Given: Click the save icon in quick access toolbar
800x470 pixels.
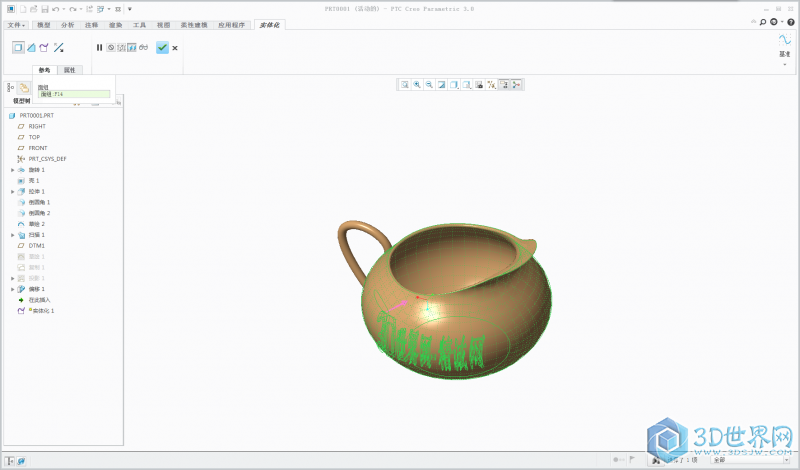Looking at the screenshot, I should [43, 8].
